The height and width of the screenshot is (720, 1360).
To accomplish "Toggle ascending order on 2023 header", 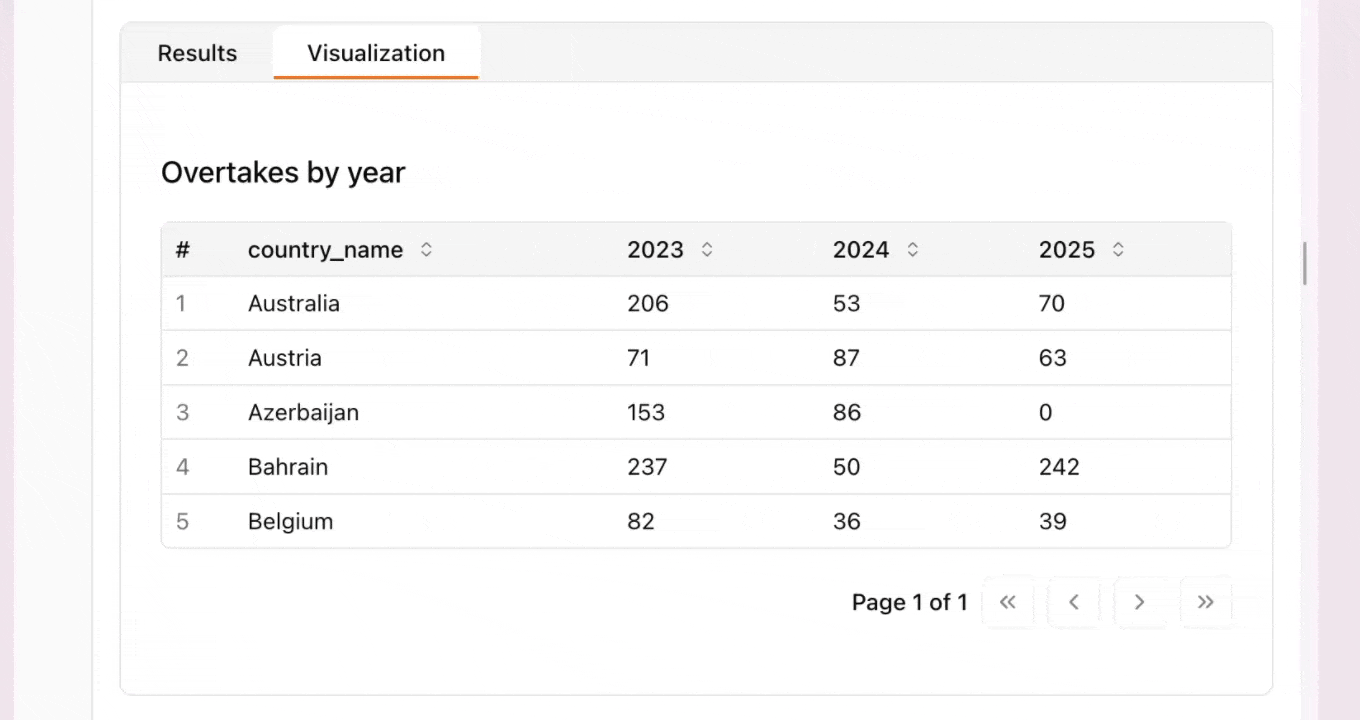I will [707, 250].
